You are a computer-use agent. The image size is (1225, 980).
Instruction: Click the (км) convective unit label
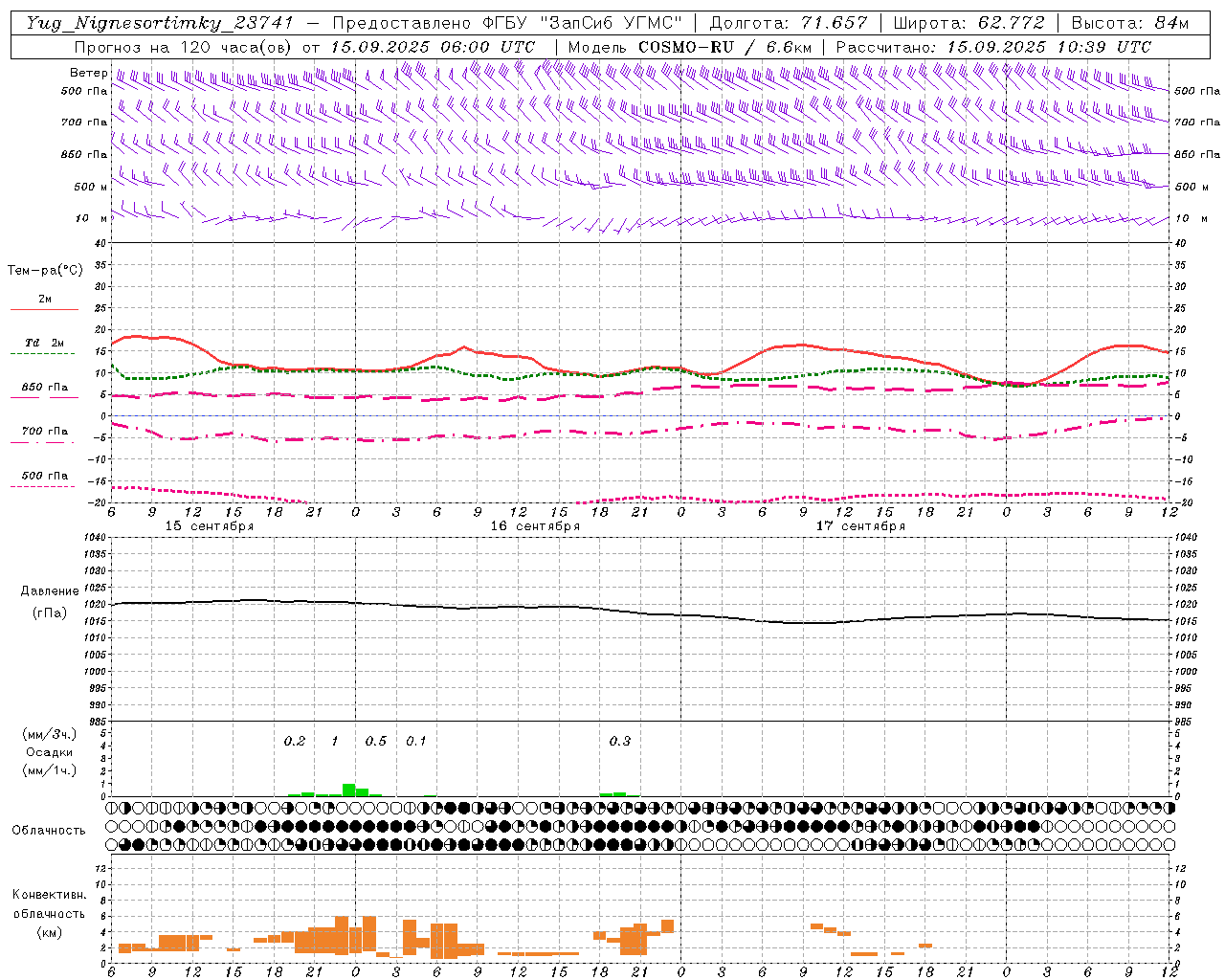50,932
